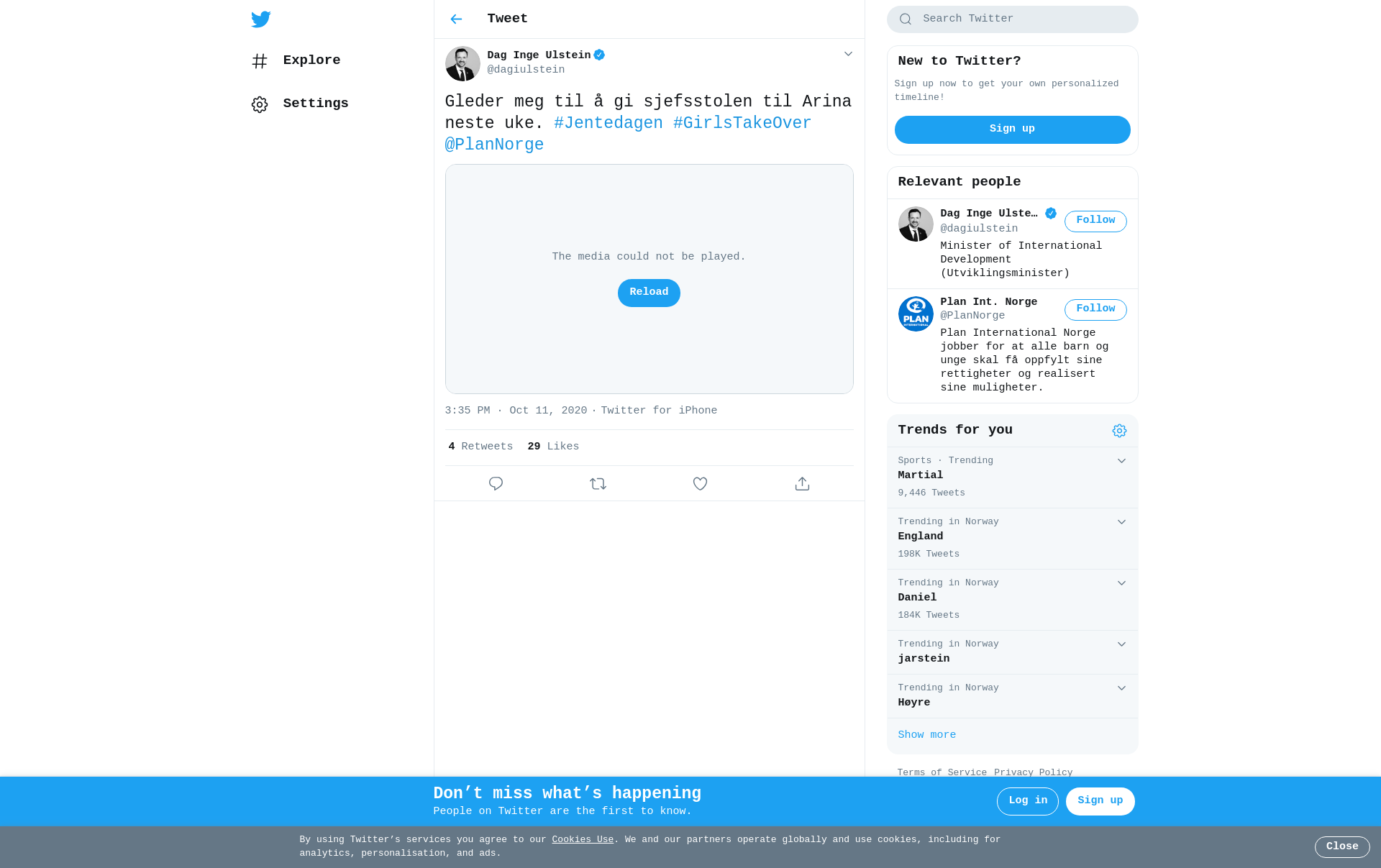Expand options for Martial trend
Image resolution: width=1381 pixels, height=868 pixels.
pyautogui.click(x=1121, y=461)
